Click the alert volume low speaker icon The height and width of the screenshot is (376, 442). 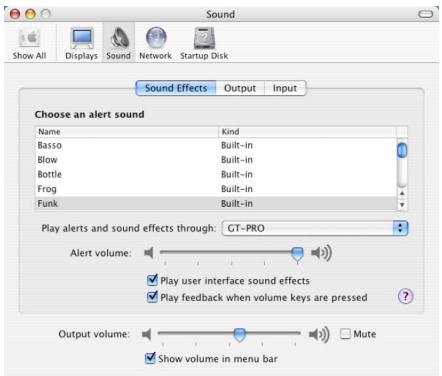click(x=149, y=253)
